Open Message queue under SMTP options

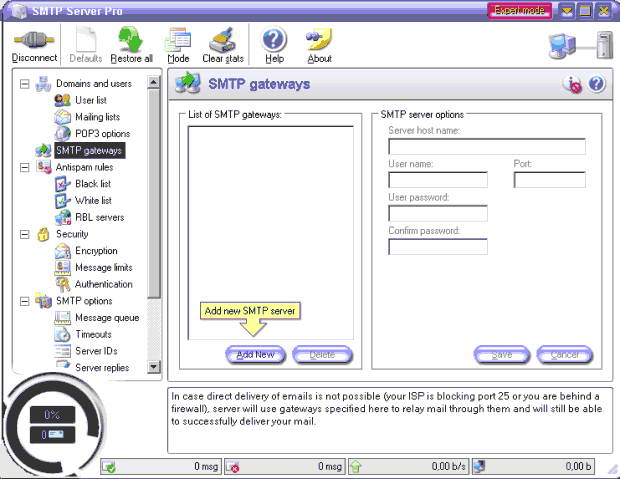[x=107, y=318]
